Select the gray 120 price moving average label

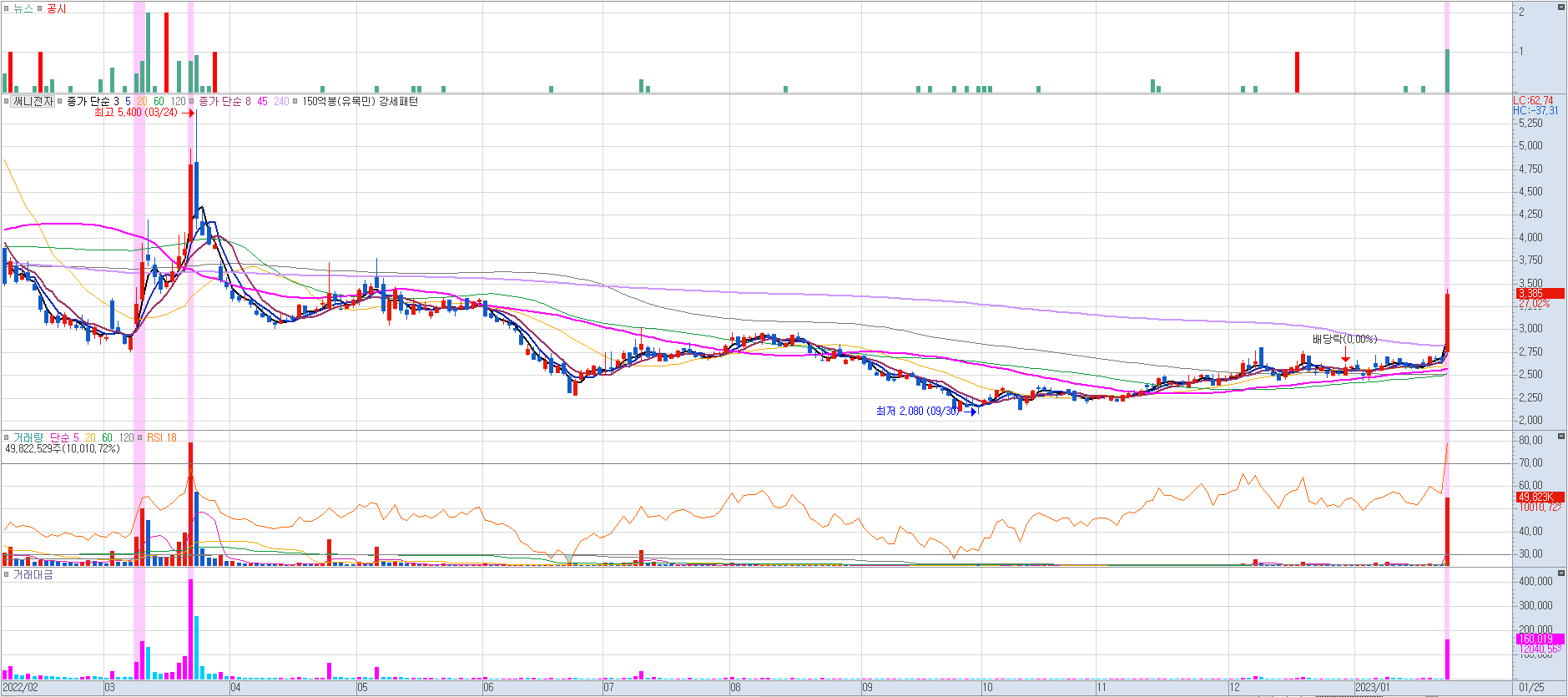(x=179, y=101)
